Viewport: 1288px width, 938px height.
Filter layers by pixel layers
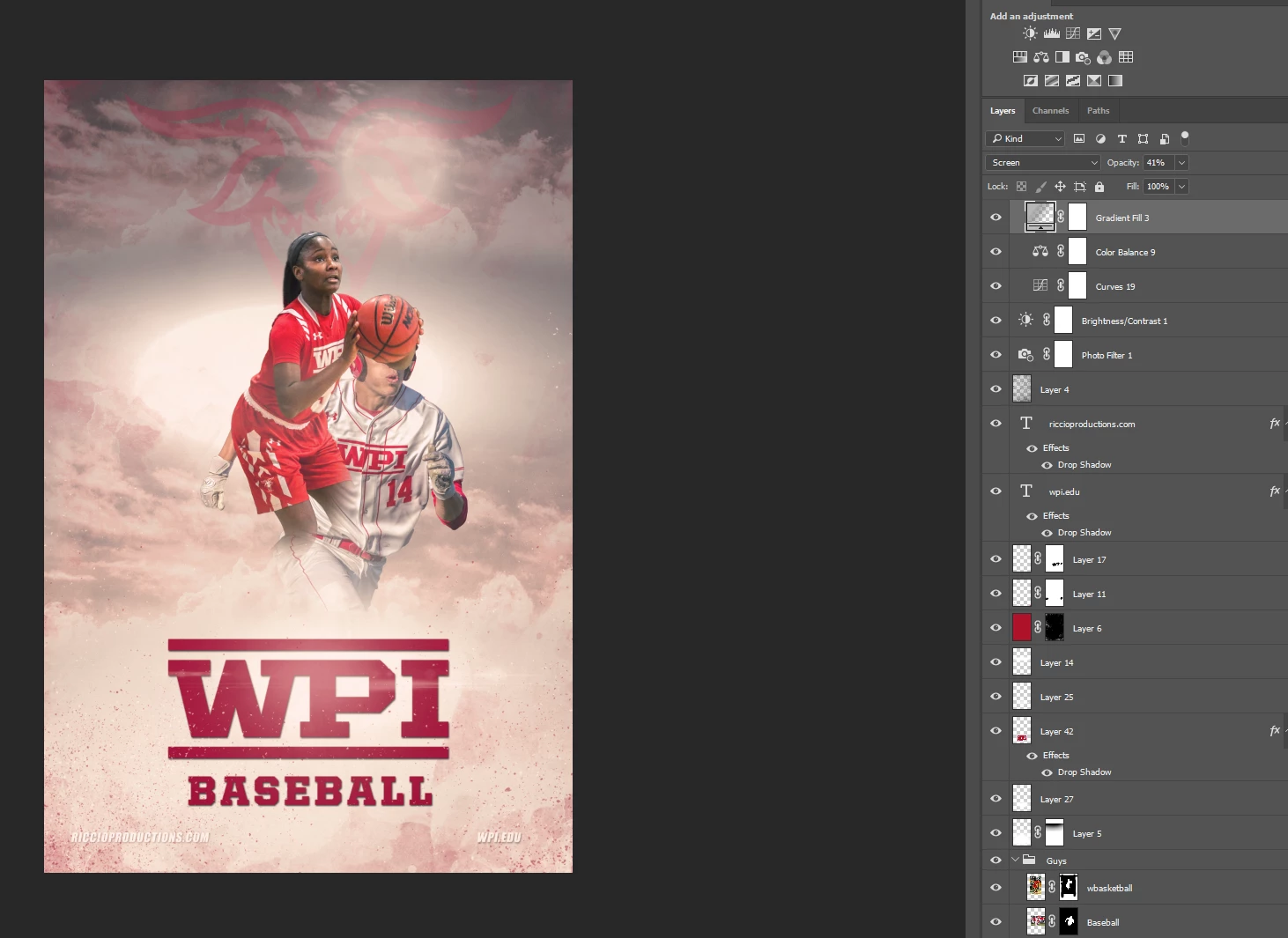pos(1079,138)
